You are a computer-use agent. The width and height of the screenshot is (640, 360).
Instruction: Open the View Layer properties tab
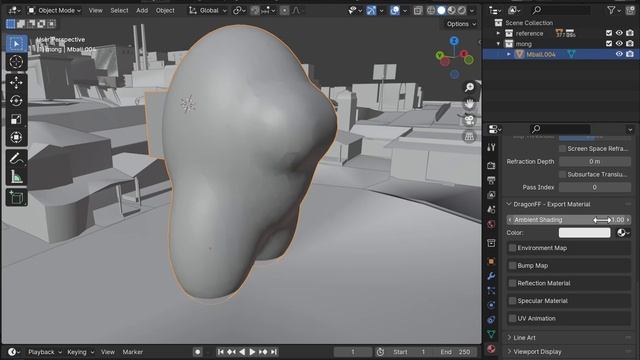pos(491,195)
